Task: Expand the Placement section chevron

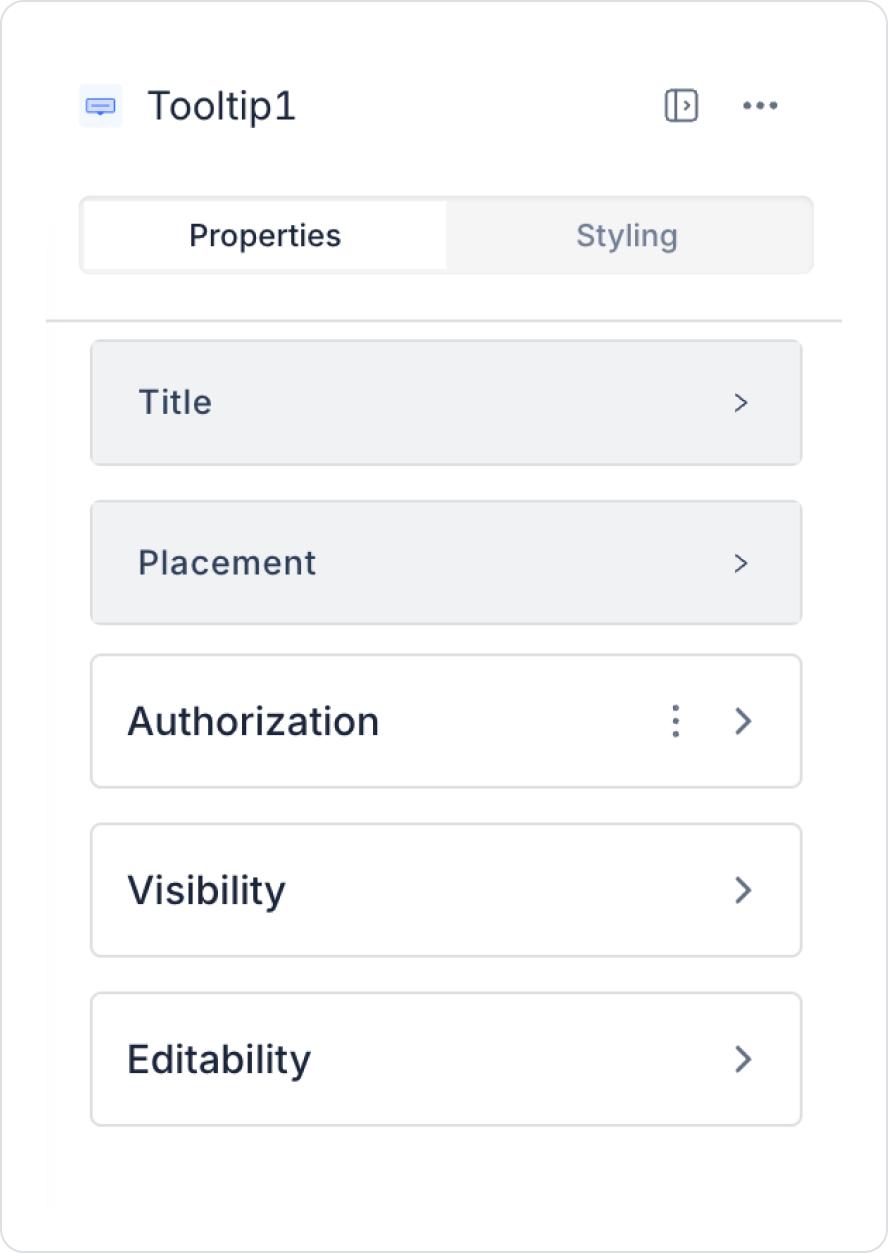Action: pyautogui.click(x=741, y=563)
